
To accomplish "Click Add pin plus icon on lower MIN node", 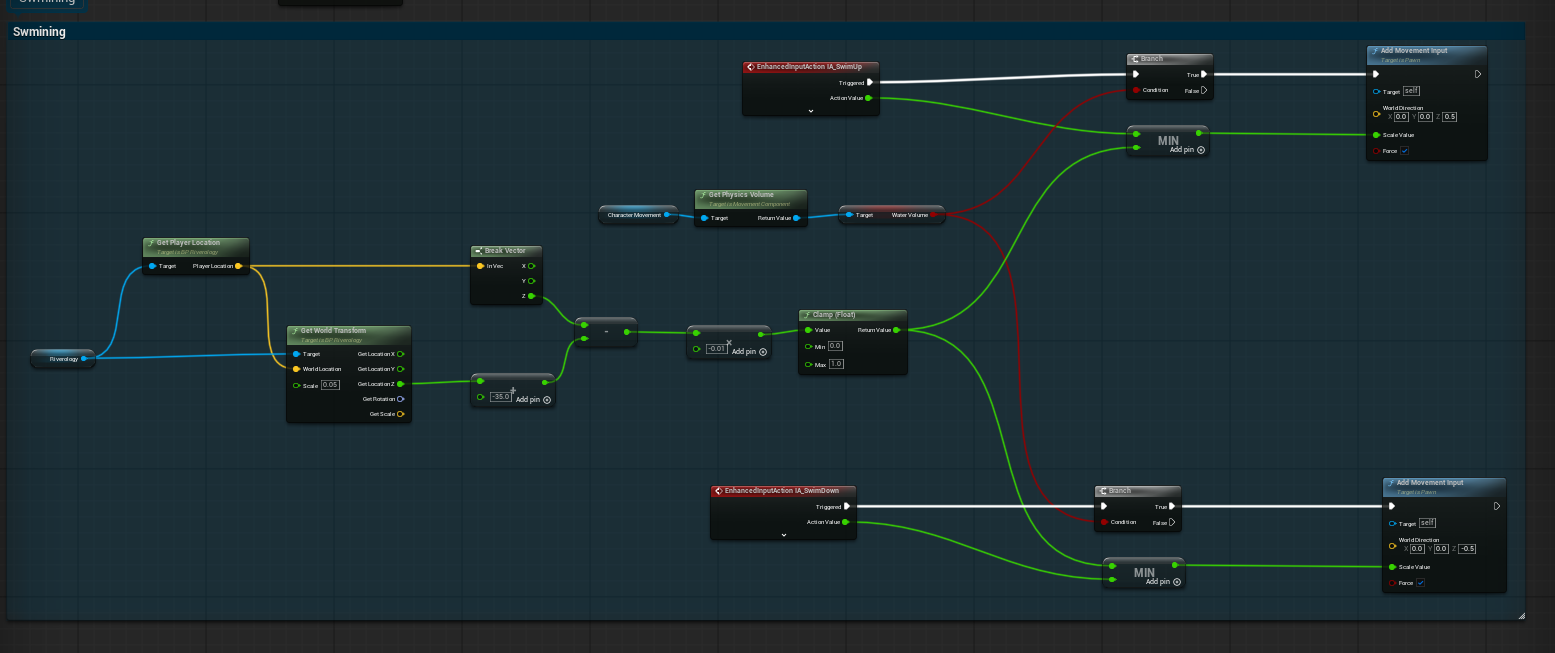I will (x=1176, y=581).
